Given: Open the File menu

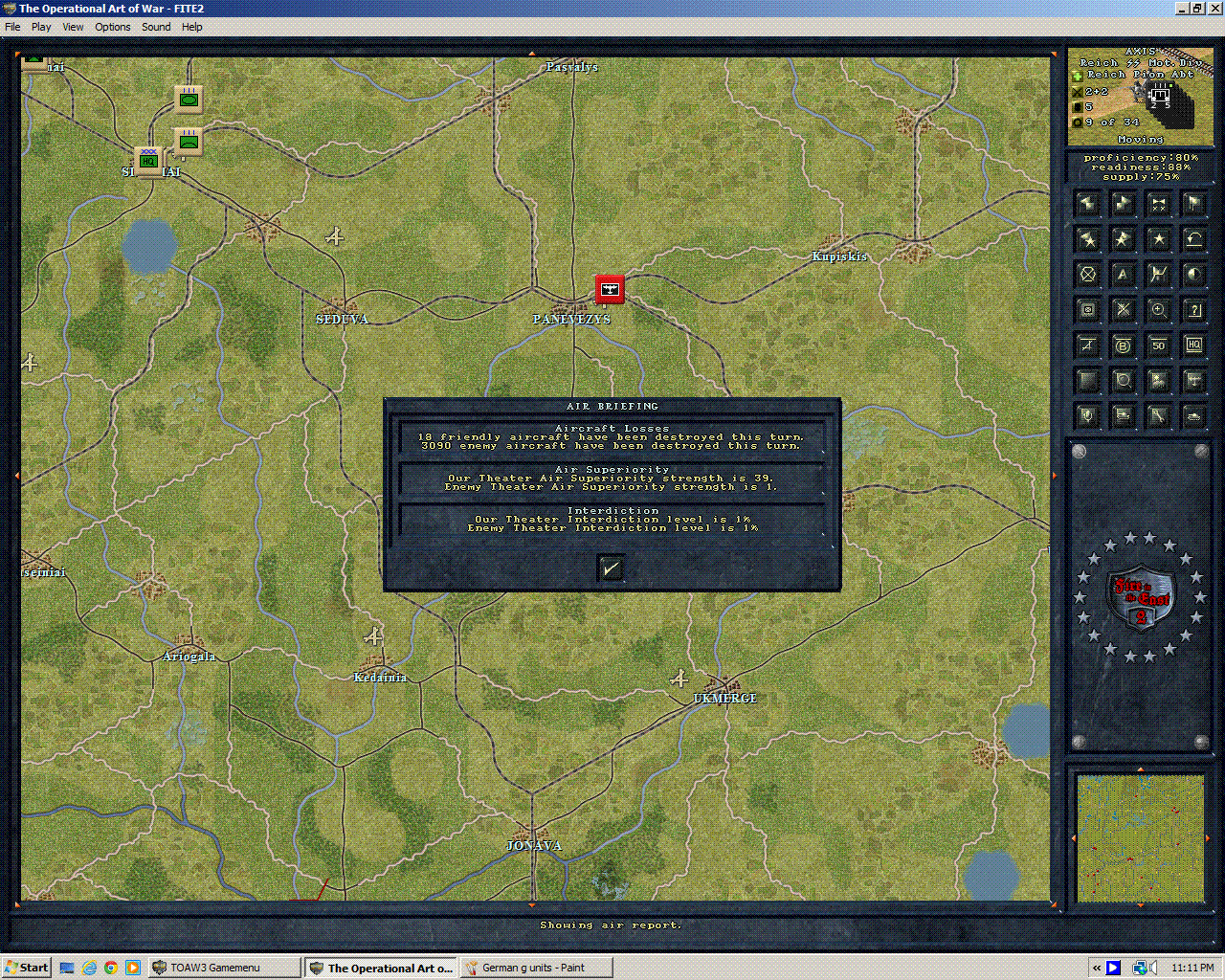Looking at the screenshot, I should (12, 27).
